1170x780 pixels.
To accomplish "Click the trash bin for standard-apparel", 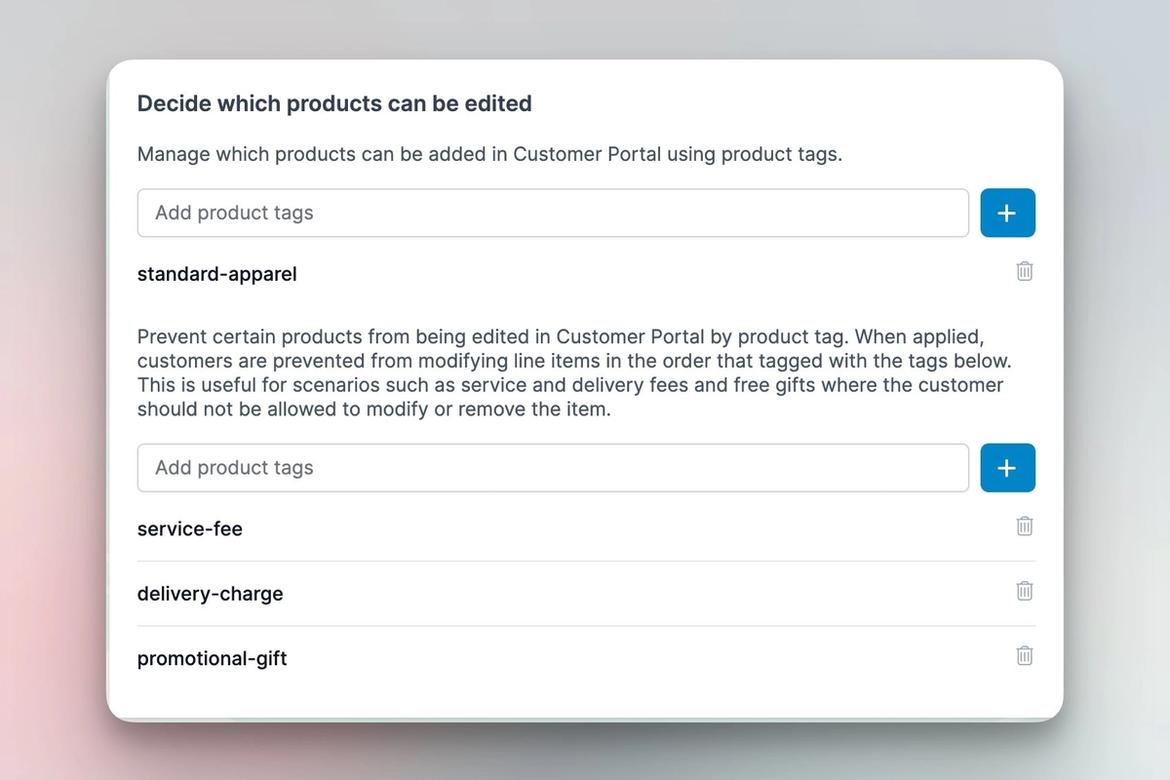I will pos(1023,270).
